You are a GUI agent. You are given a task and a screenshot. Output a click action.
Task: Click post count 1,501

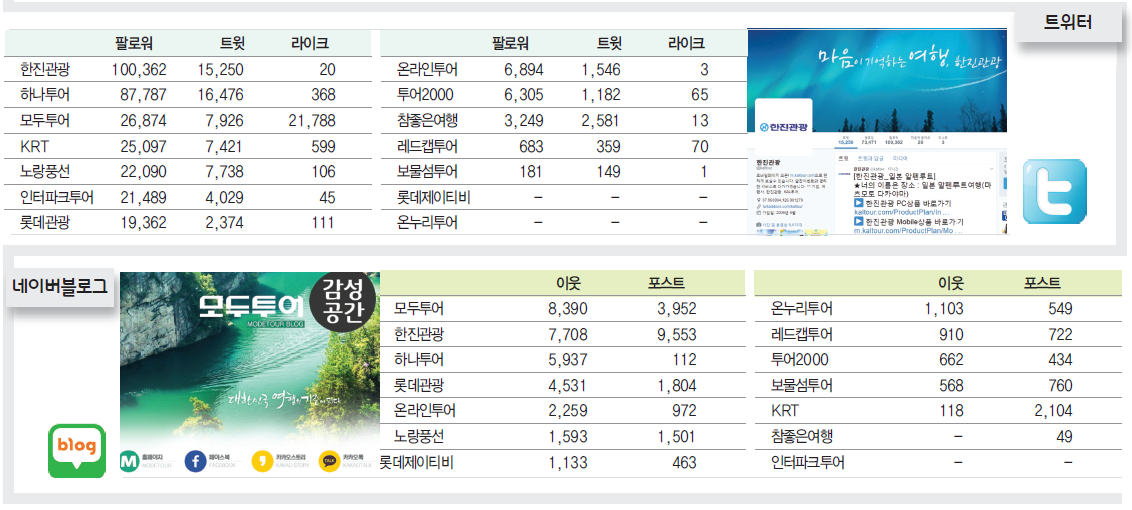coord(676,436)
